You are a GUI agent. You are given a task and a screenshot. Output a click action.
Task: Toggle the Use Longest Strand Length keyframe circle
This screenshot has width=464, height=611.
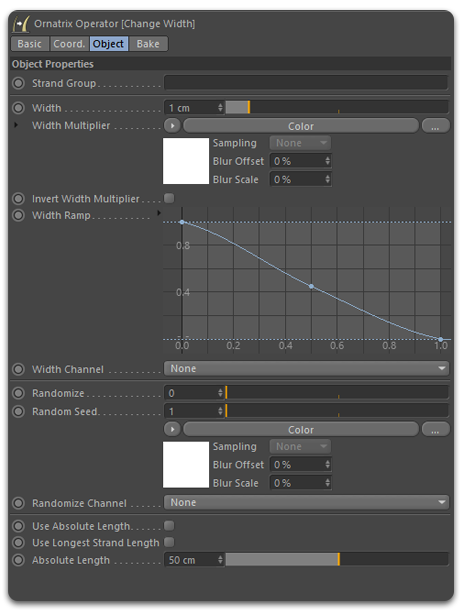pos(18,542)
